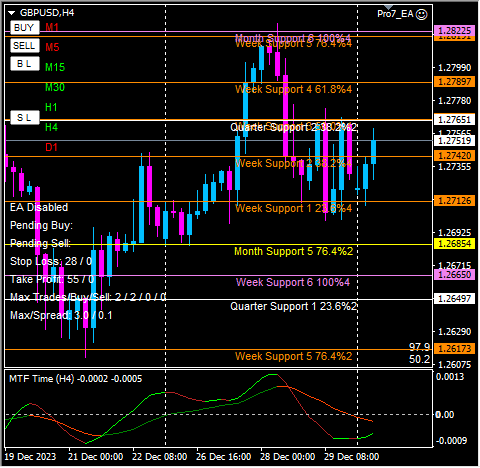The width and height of the screenshot is (480, 468).
Task: Click the 1.26290 price scale value
Action: [455, 332]
